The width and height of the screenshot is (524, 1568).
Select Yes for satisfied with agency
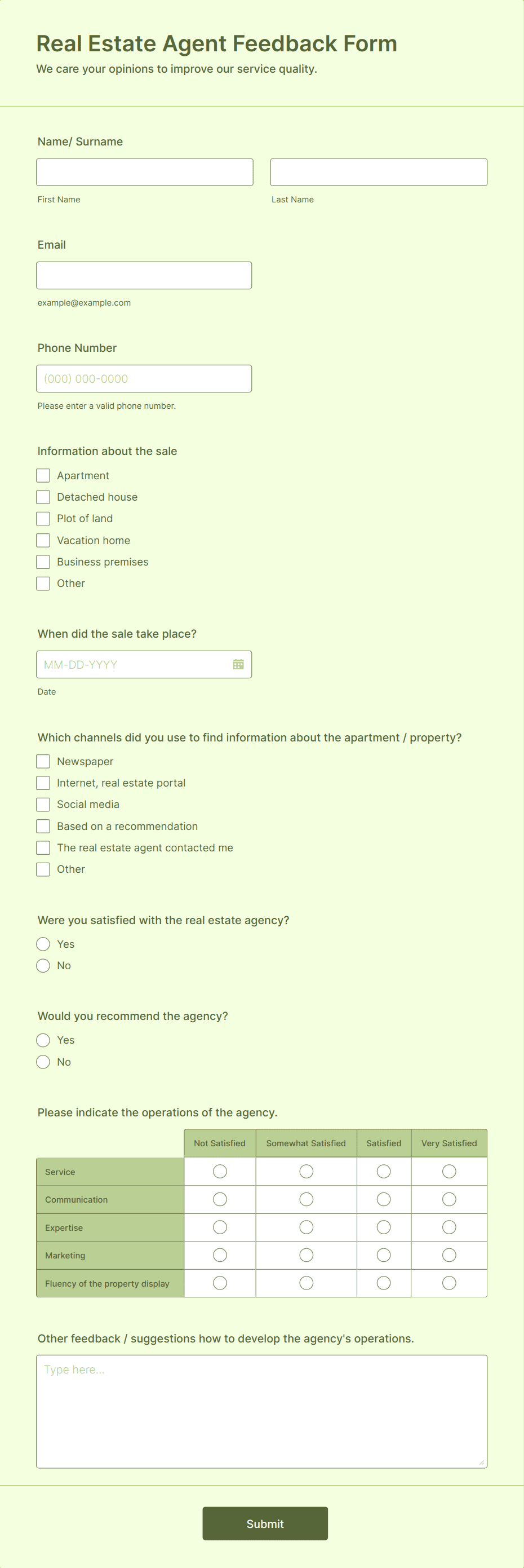click(43, 943)
